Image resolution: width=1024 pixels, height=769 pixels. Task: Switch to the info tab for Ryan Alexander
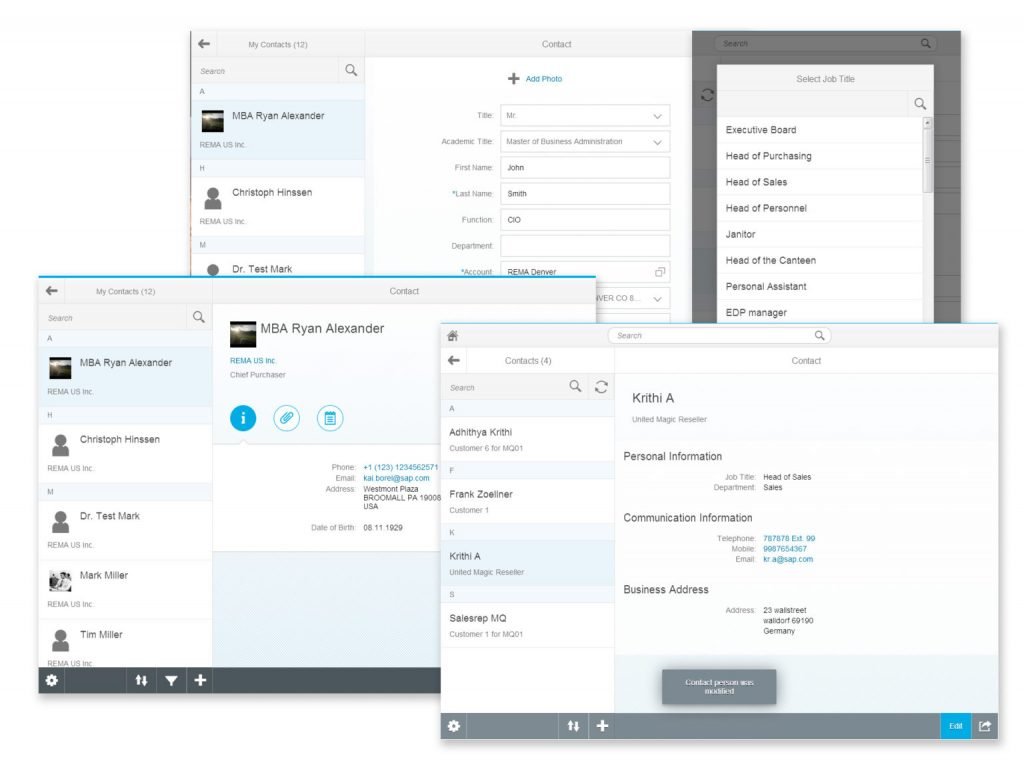pos(243,418)
